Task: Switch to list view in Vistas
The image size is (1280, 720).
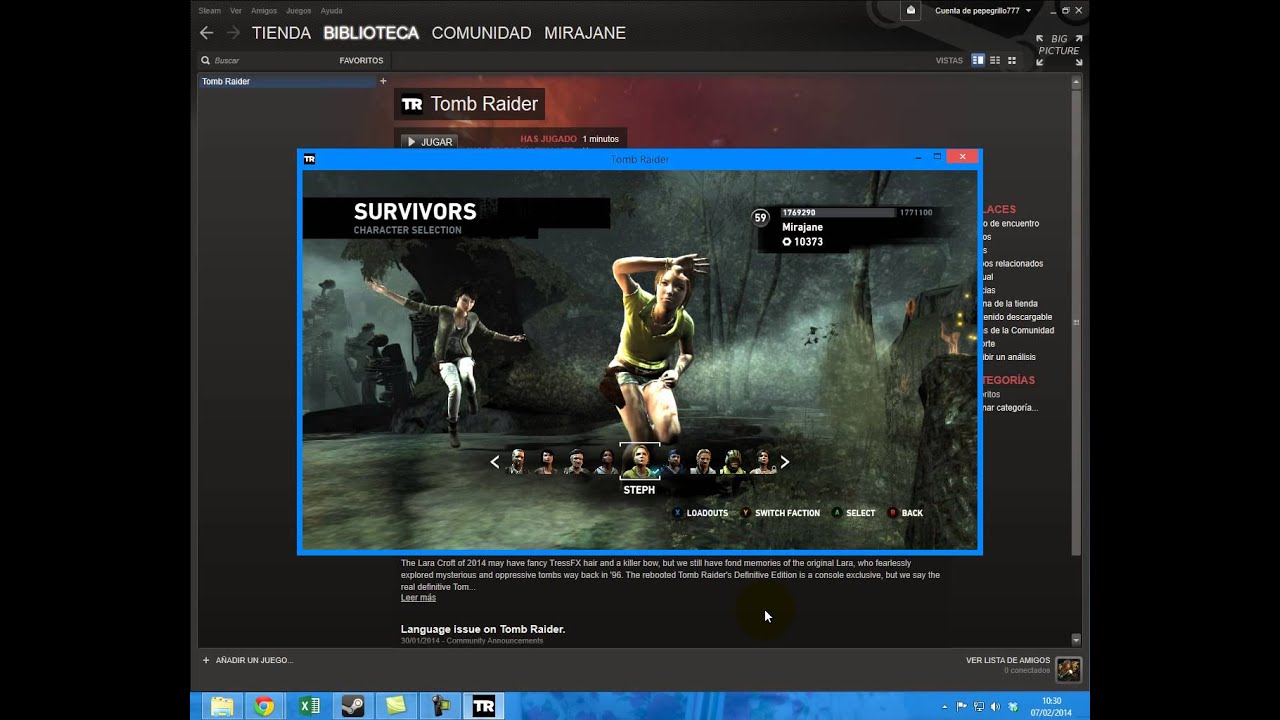Action: click(x=995, y=60)
